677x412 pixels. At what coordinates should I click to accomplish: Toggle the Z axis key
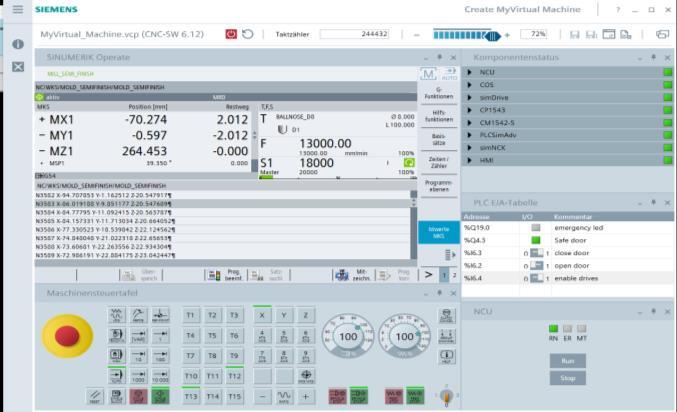click(306, 315)
